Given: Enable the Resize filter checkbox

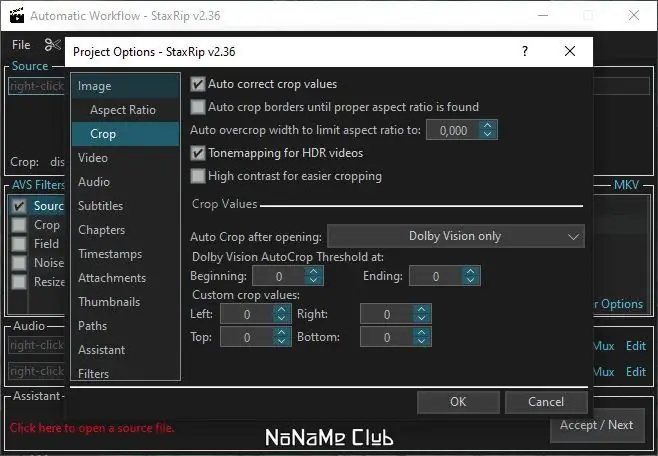Looking at the screenshot, I should coord(19,281).
